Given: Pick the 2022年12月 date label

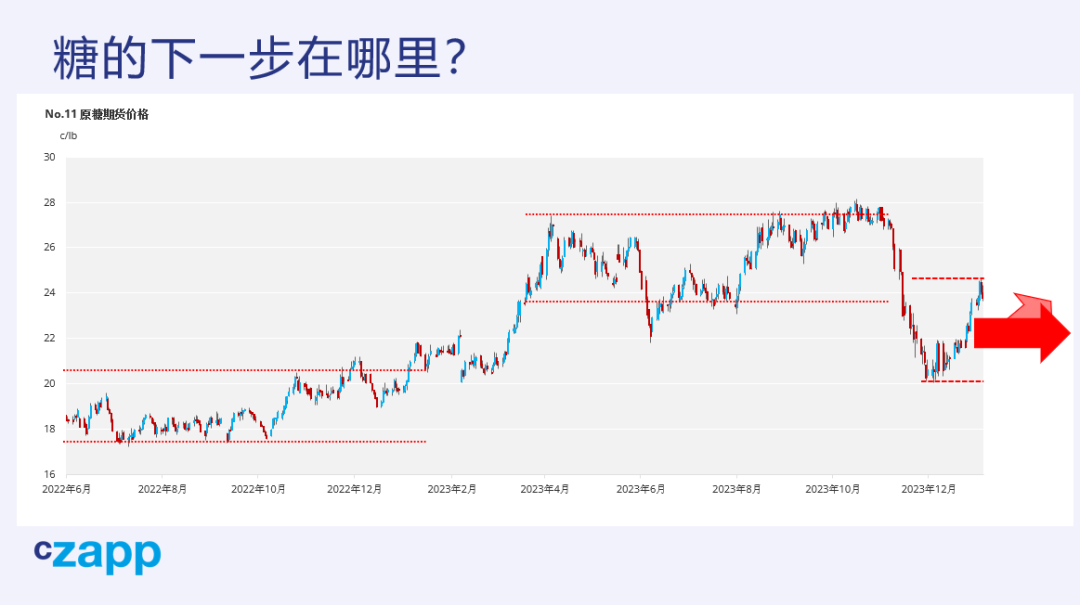Looking at the screenshot, I should (x=354, y=489).
